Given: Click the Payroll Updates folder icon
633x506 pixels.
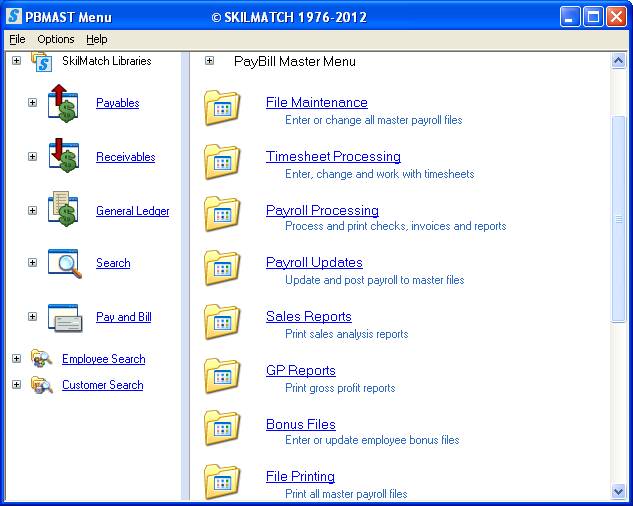Looking at the screenshot, I should (x=222, y=268).
